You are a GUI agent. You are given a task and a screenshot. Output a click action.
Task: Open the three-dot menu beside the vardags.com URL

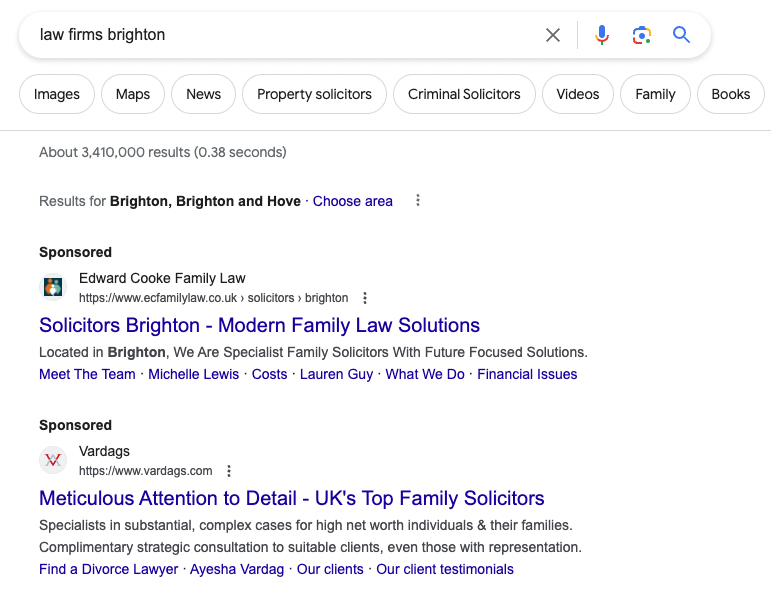(x=229, y=471)
